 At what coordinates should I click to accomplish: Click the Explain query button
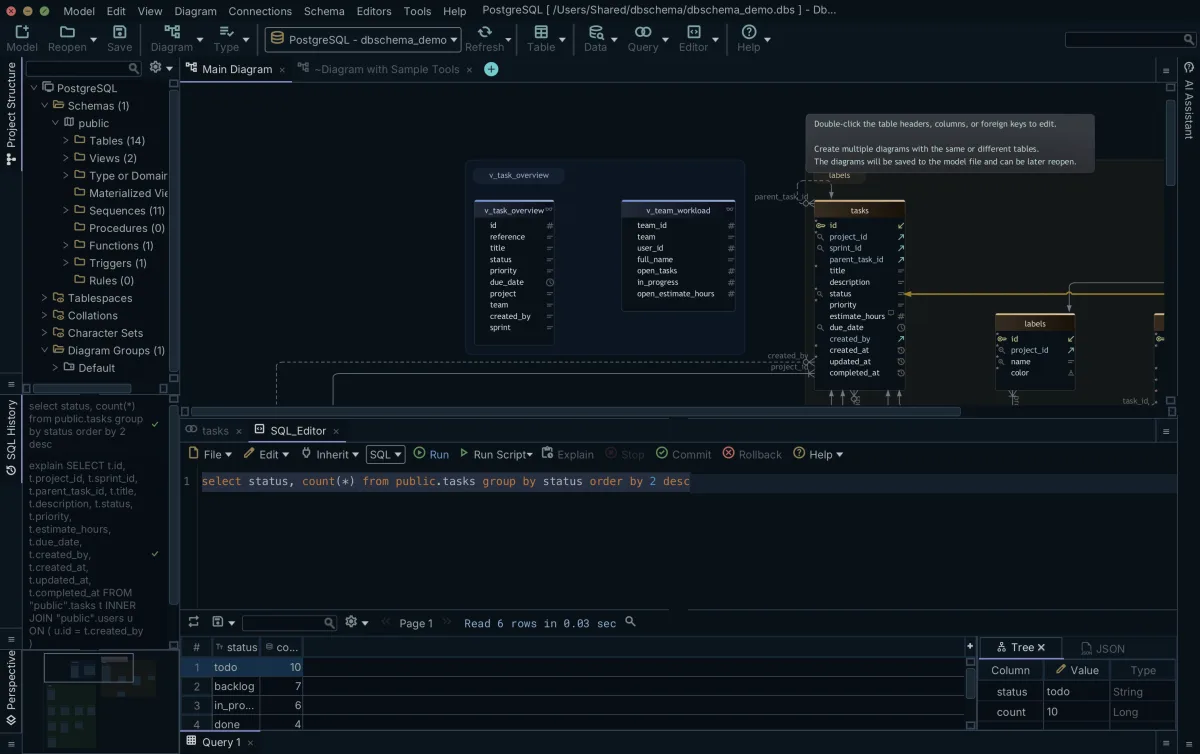point(567,454)
